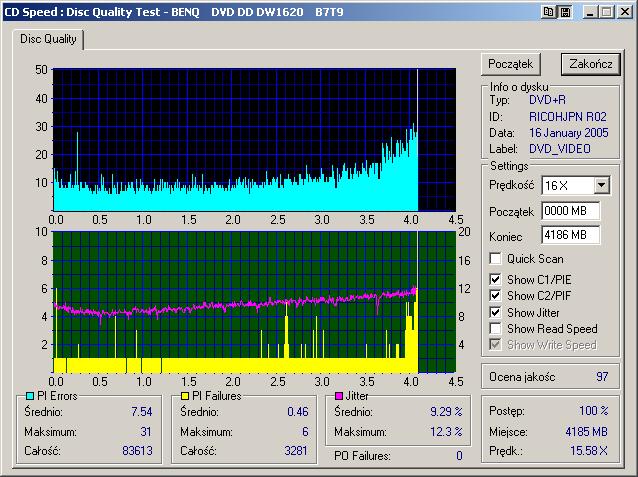Screen dimensions: 638x477
Task: Click the PI Errors maximum 31
Action: (146, 431)
